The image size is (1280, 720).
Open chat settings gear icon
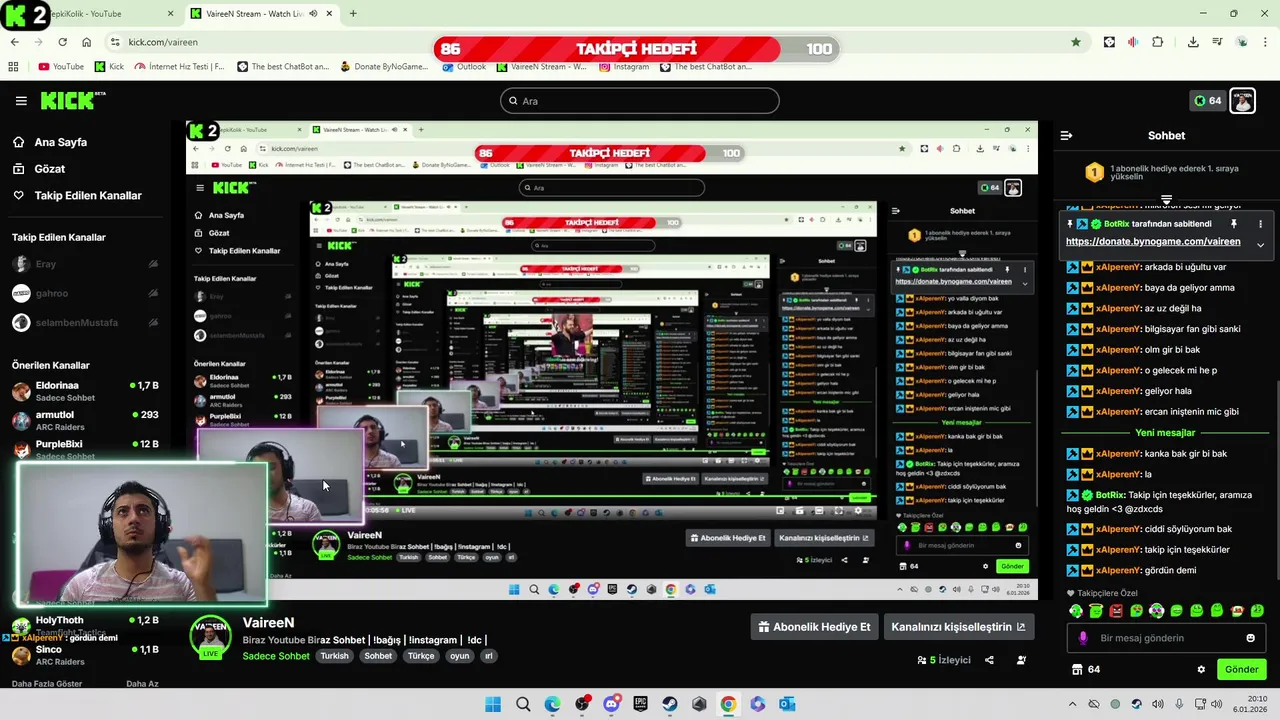pos(1201,669)
